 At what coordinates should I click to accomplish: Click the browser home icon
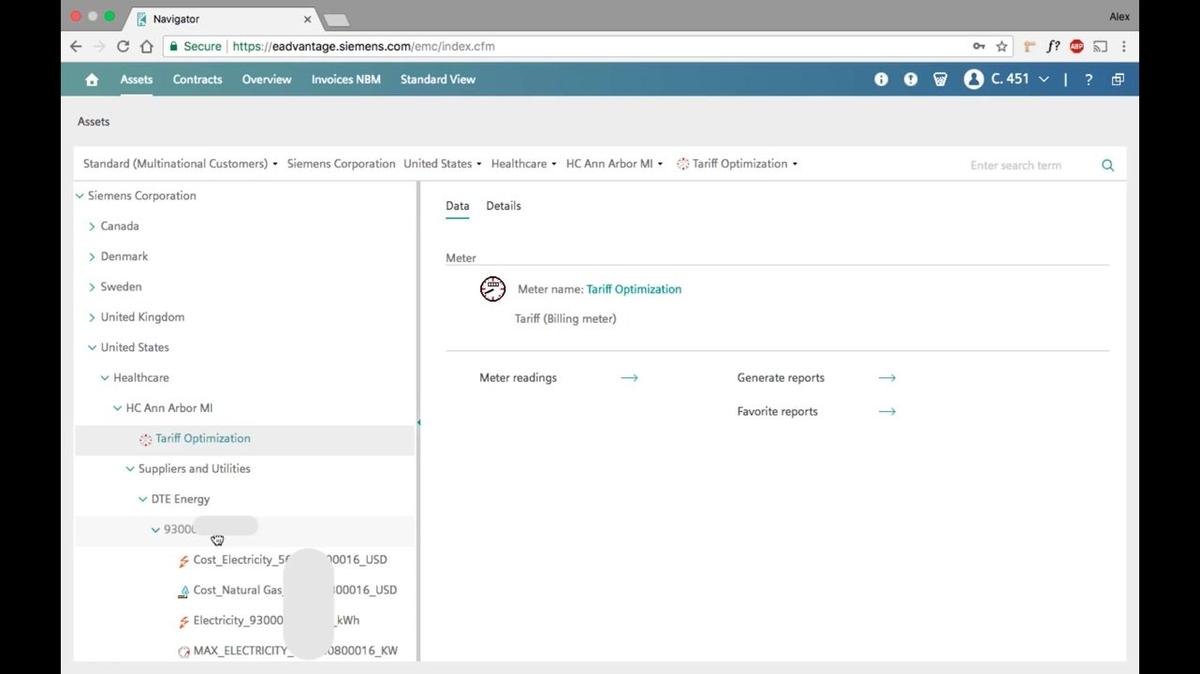coord(146,46)
